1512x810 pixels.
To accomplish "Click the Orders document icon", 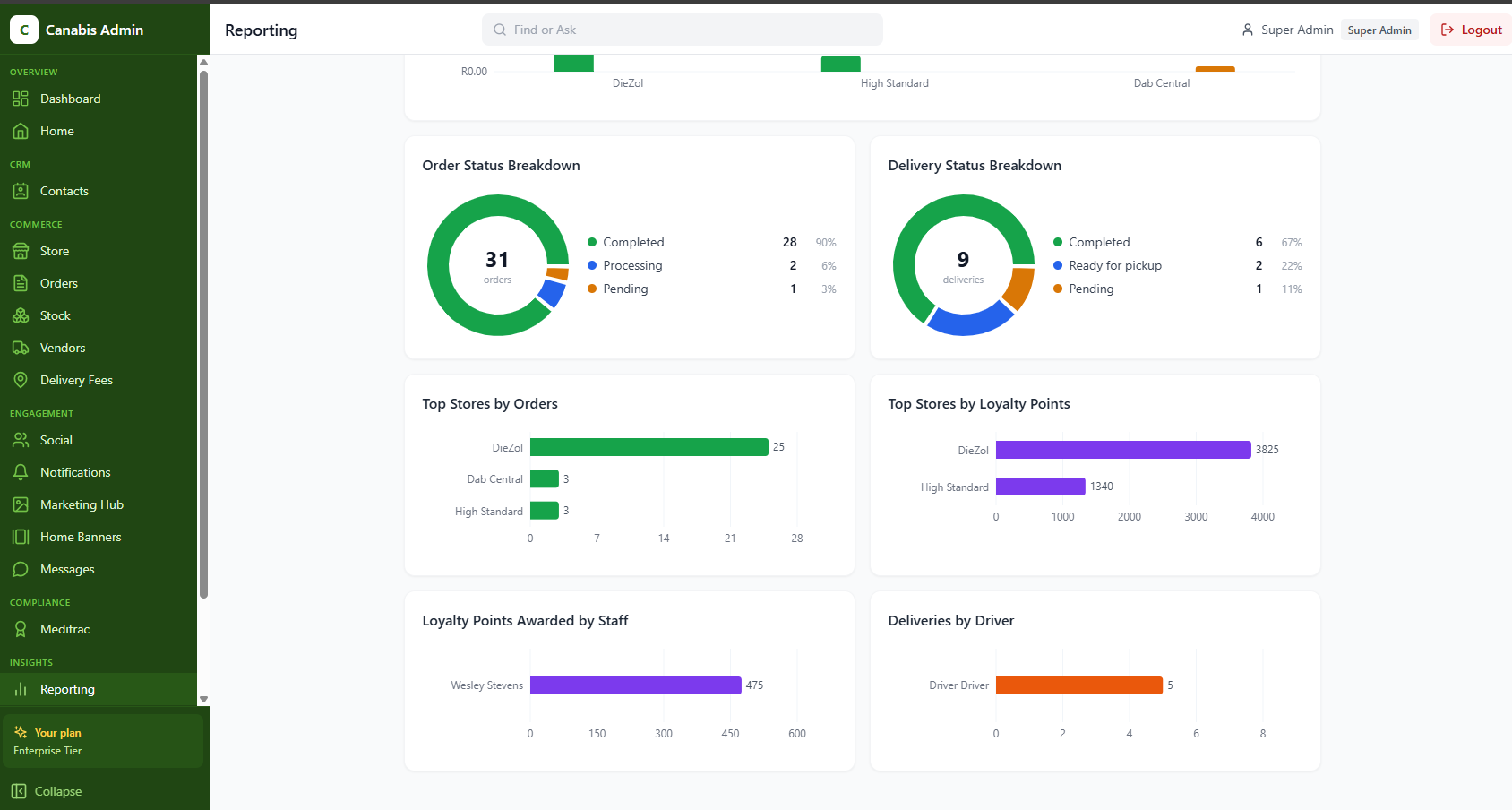I will point(21,283).
